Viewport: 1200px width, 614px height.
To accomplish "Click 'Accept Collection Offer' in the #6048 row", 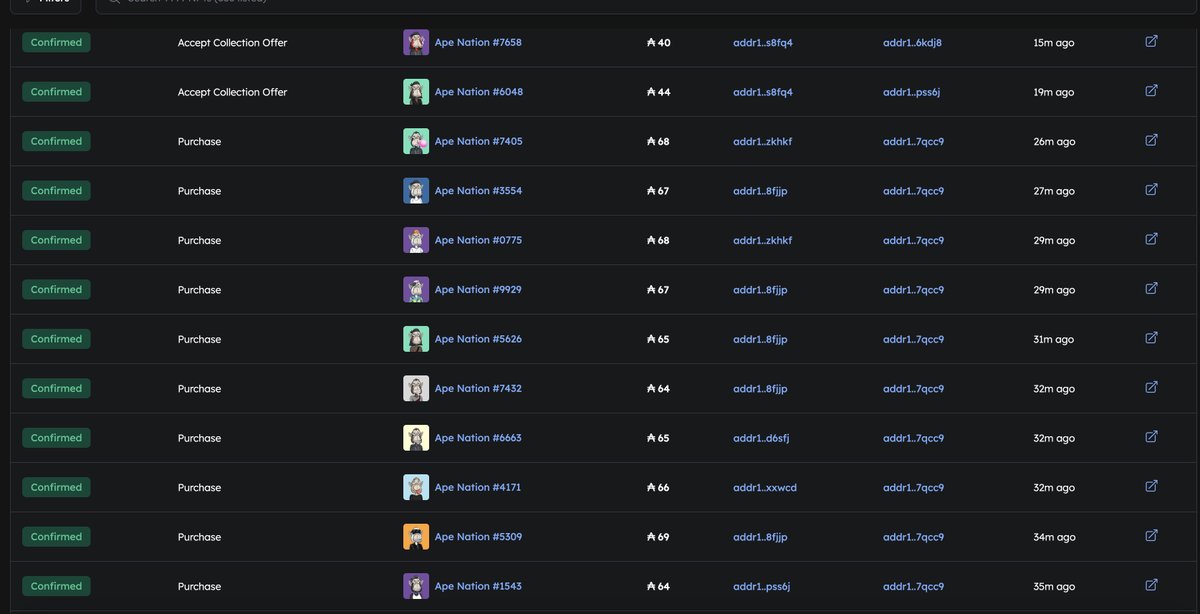I will 232,92.
